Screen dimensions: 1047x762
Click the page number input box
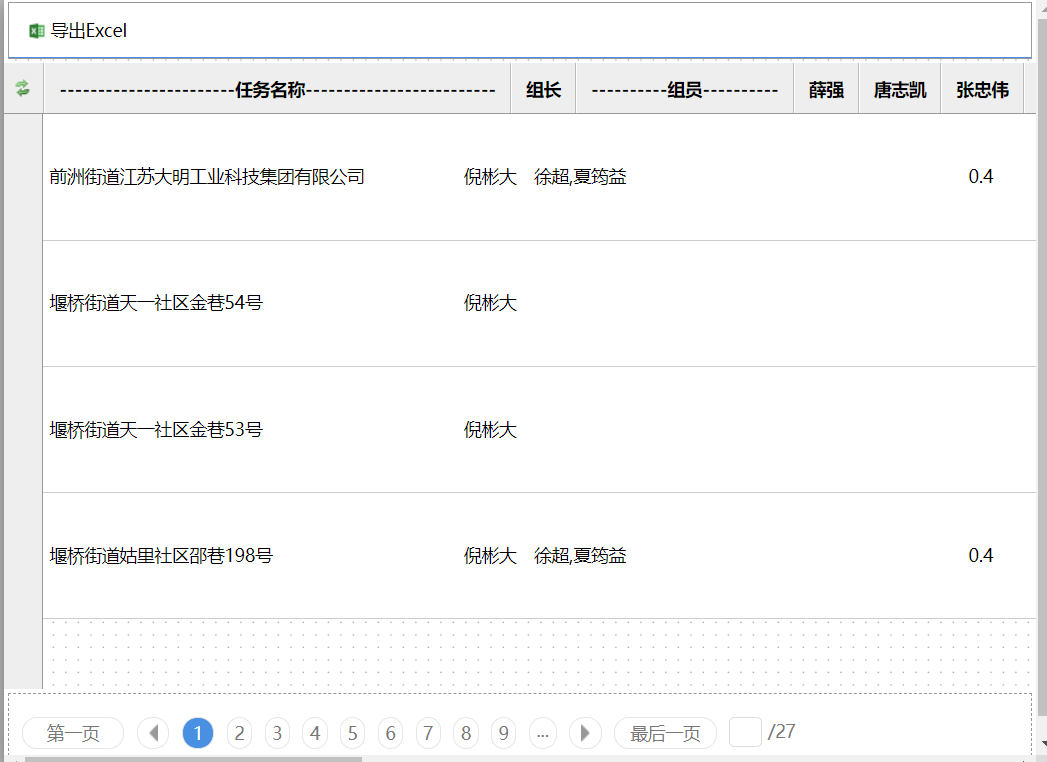[x=745, y=732]
